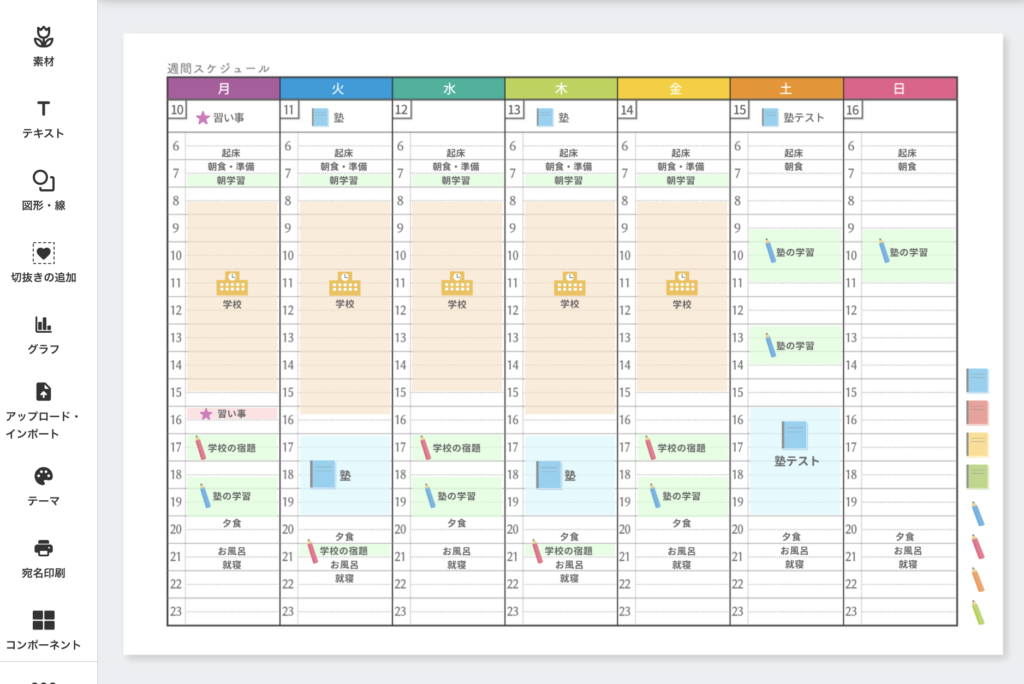Click the school building icon on Wednesday
Image resolution: width=1024 pixels, height=684 pixels.
pos(457,284)
